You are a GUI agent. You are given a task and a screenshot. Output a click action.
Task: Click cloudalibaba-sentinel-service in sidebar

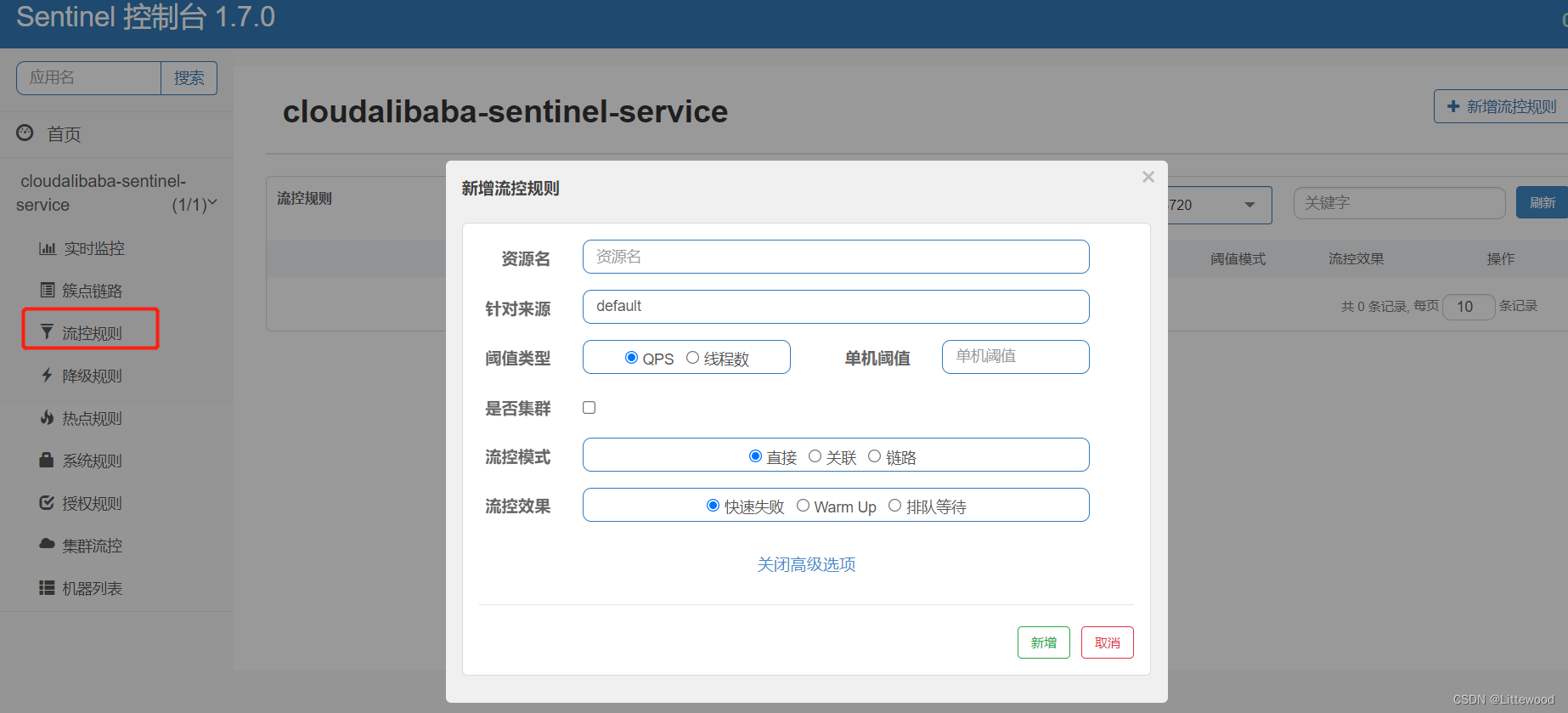tap(102, 193)
